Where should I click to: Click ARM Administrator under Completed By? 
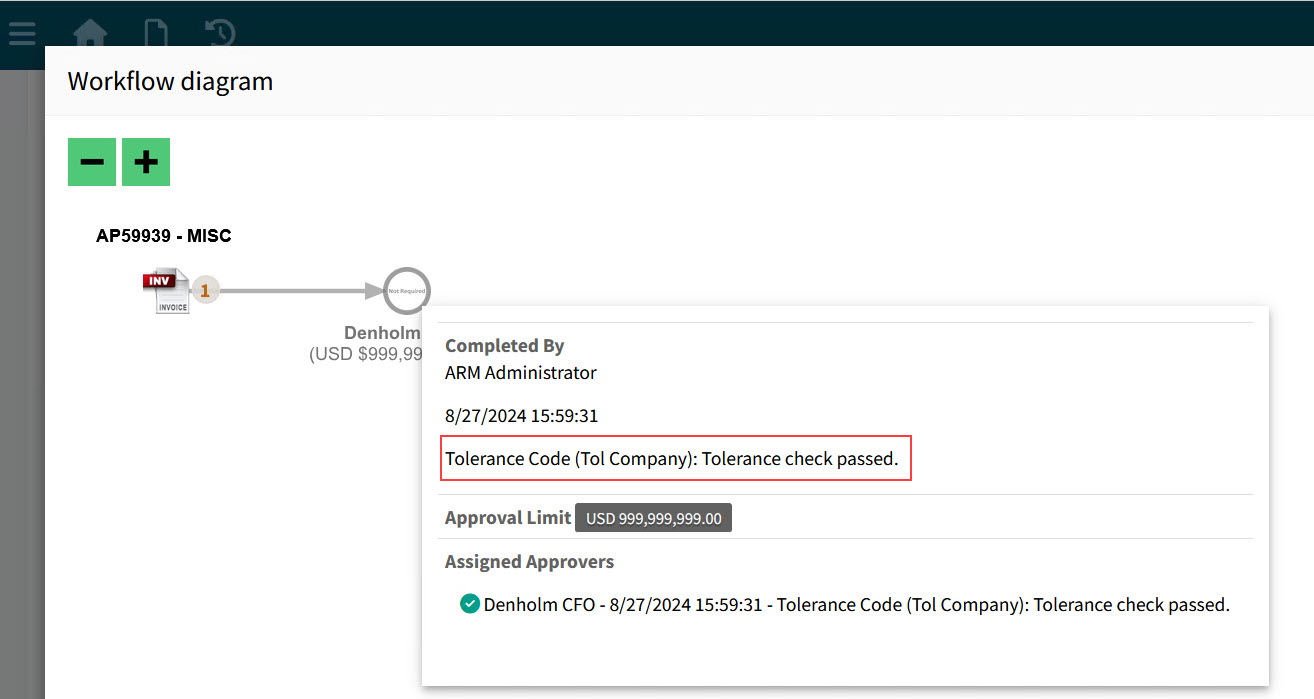(520, 372)
